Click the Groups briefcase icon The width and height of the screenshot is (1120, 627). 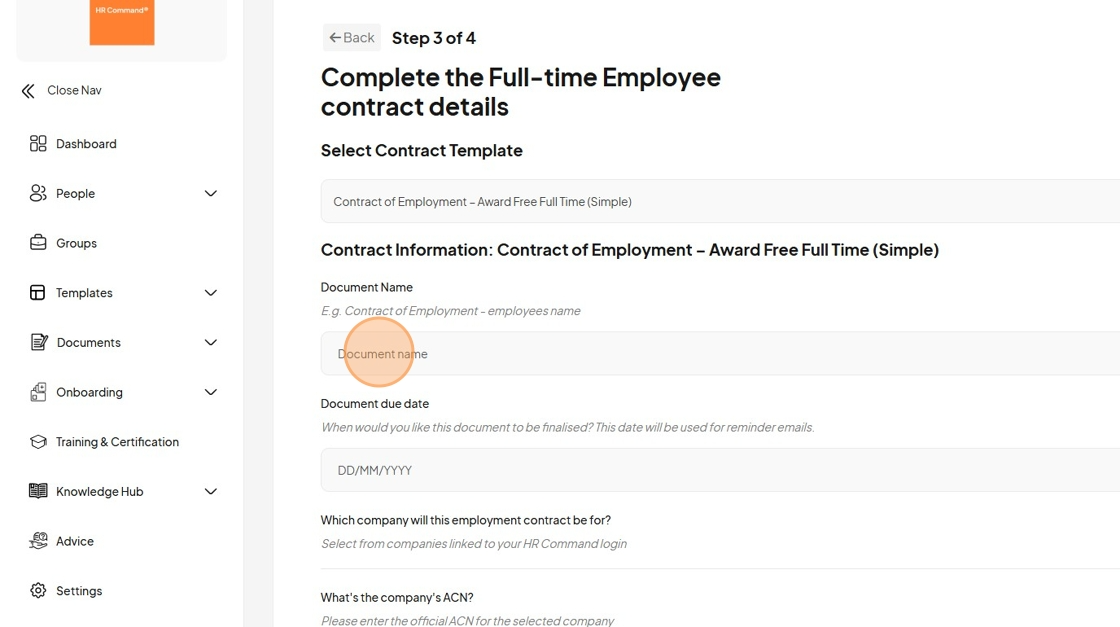pyautogui.click(x=38, y=243)
